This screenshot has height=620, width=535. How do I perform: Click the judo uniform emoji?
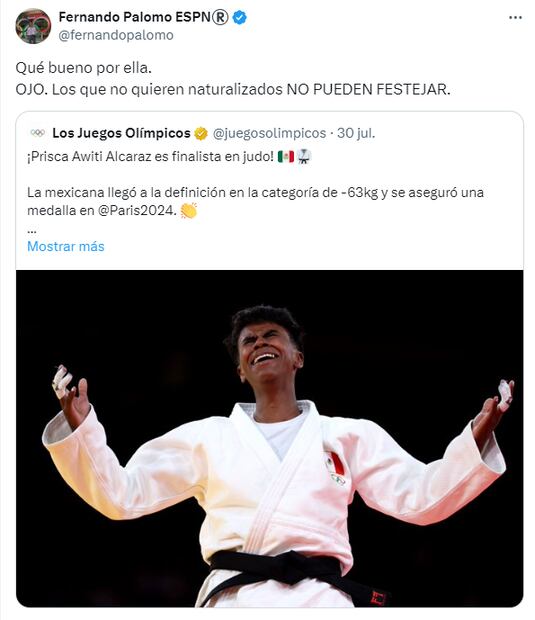[x=304, y=157]
